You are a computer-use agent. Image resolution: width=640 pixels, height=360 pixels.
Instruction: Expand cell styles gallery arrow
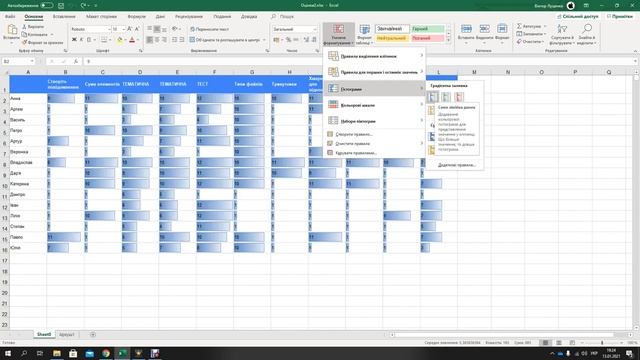(x=449, y=40)
